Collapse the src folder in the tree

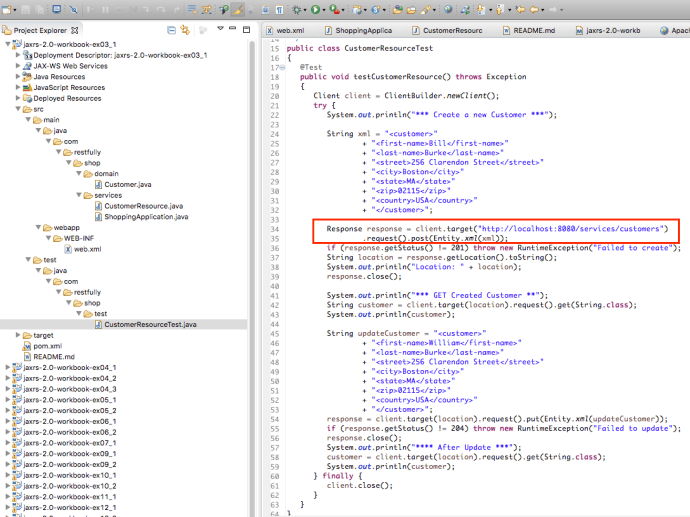pyautogui.click(x=18, y=109)
